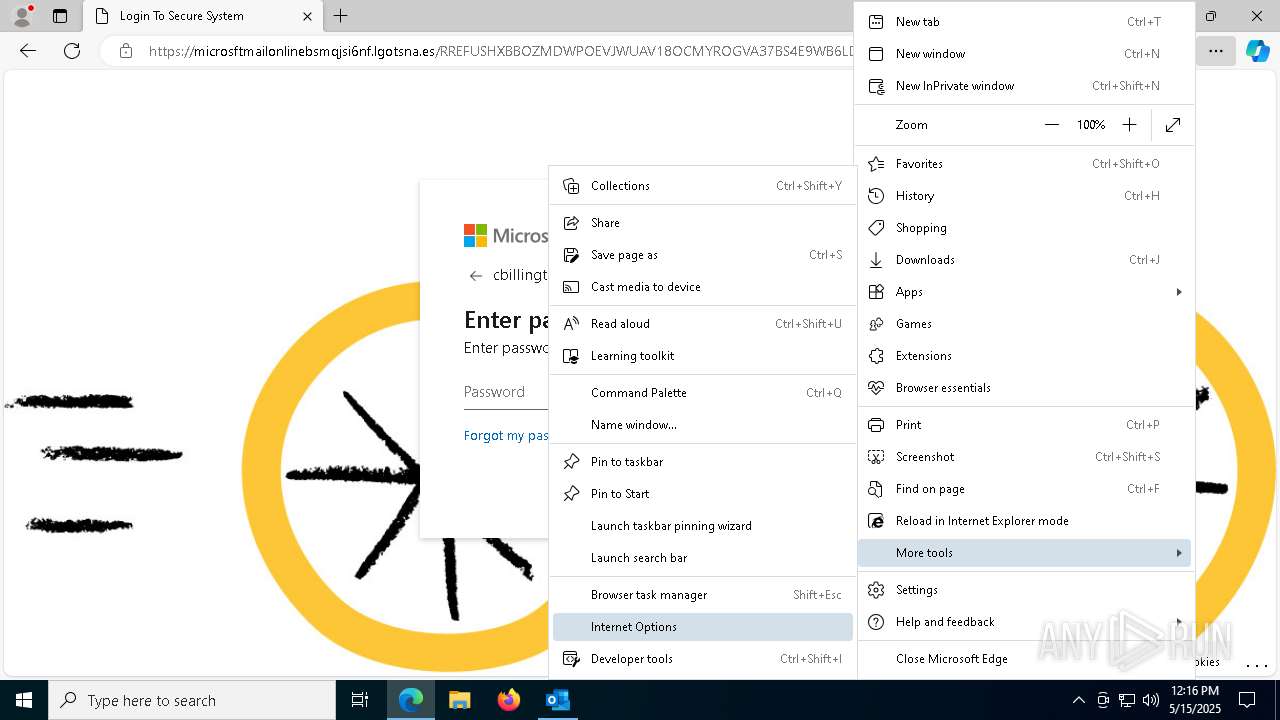
Task: Go back using arrow beside email
Action: tap(476, 276)
